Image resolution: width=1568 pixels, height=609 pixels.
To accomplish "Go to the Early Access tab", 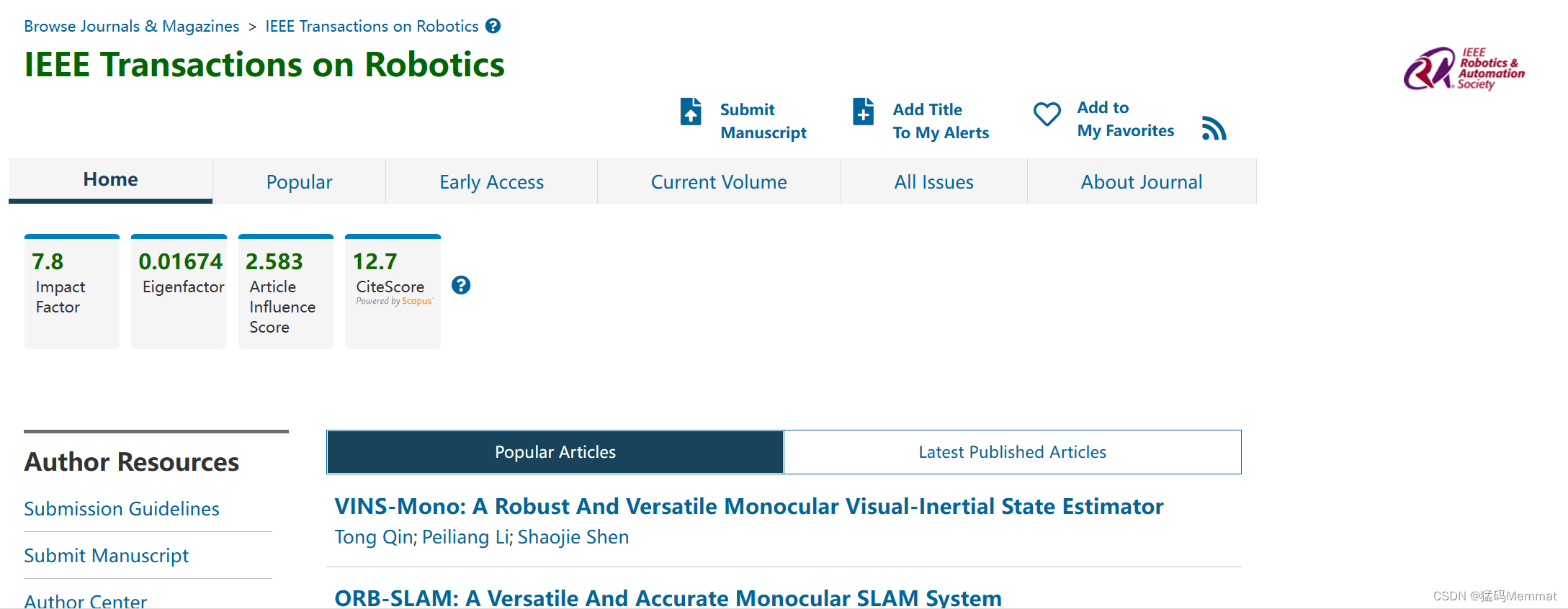I will (491, 181).
